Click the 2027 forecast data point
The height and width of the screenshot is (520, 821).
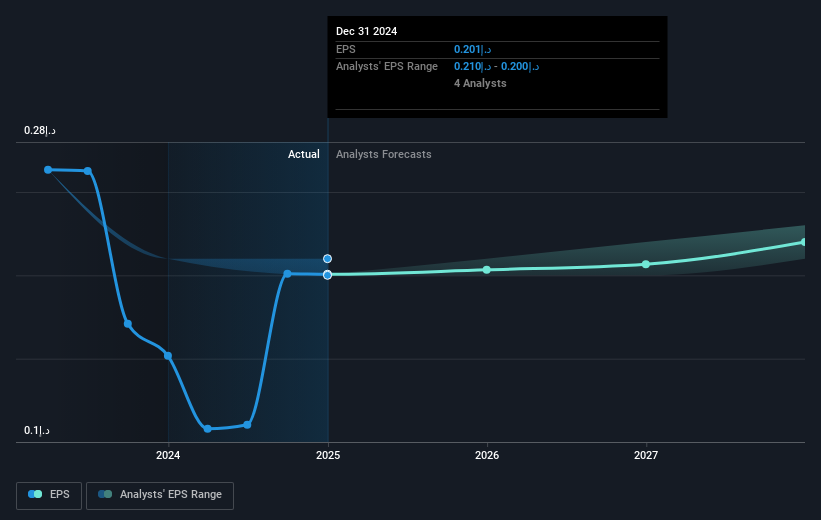(646, 264)
